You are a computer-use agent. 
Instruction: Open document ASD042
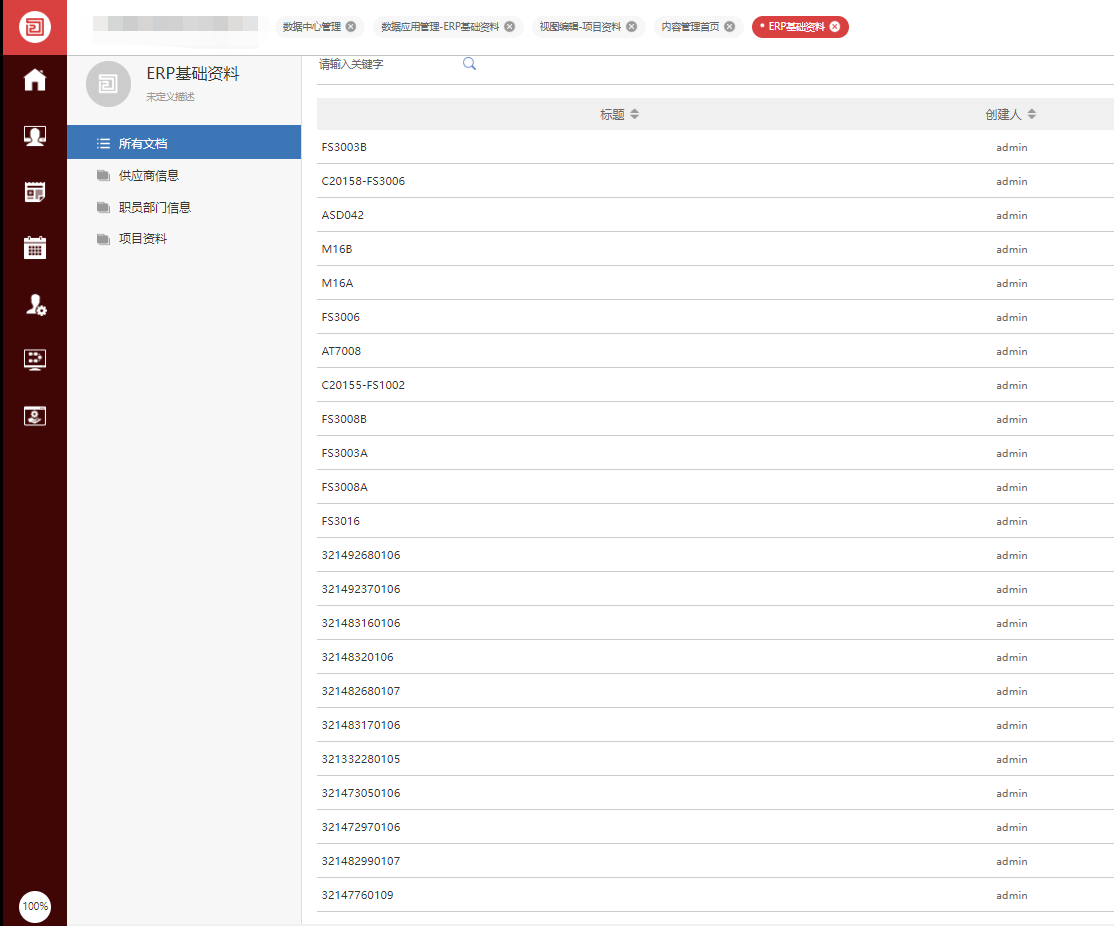pyautogui.click(x=342, y=215)
